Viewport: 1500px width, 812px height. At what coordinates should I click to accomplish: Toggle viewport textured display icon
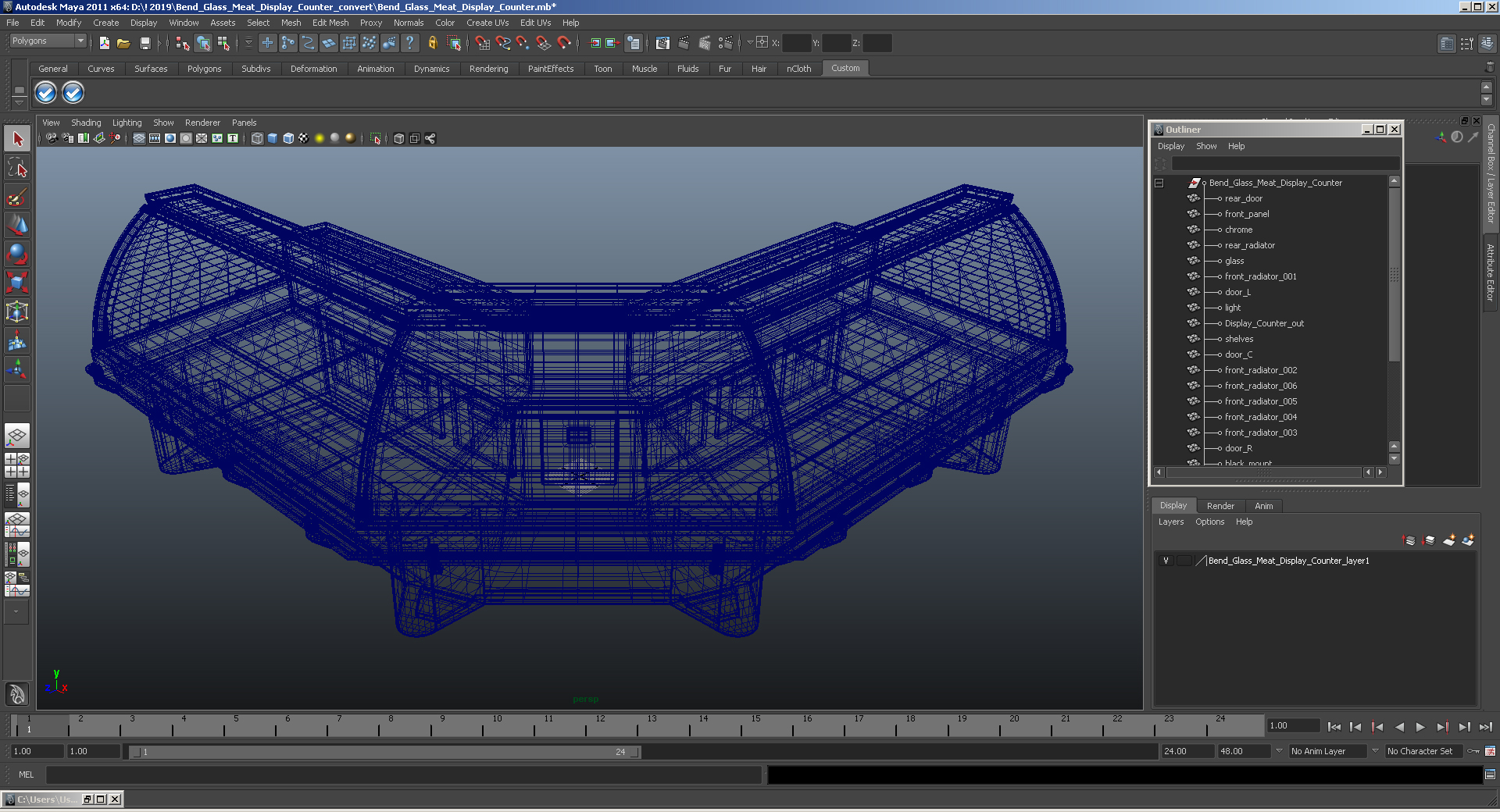(304, 138)
